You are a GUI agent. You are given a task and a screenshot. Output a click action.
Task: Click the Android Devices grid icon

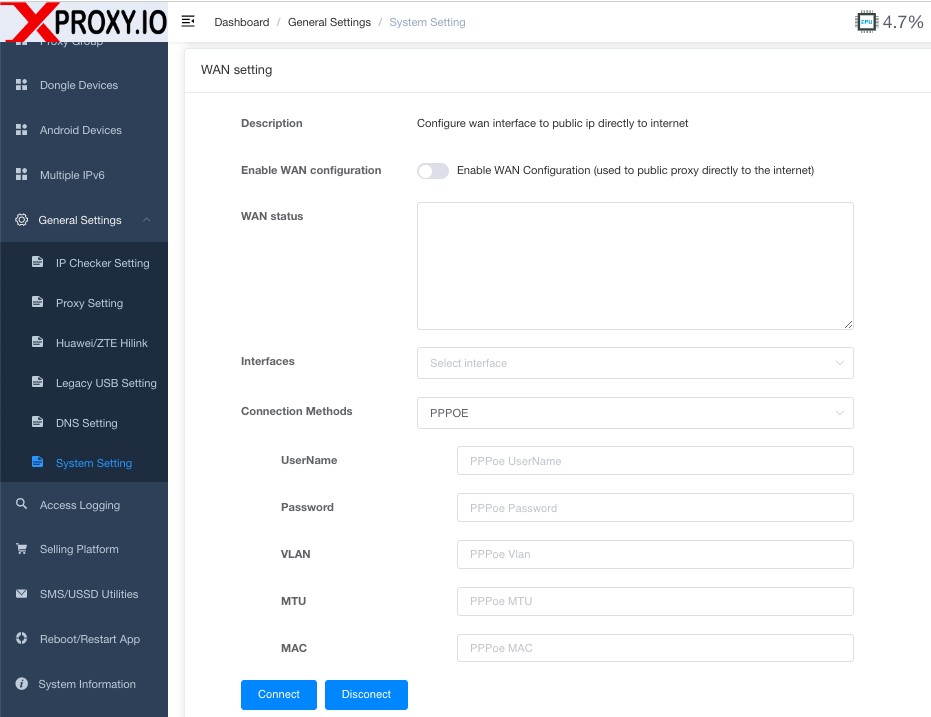[x=21, y=130]
